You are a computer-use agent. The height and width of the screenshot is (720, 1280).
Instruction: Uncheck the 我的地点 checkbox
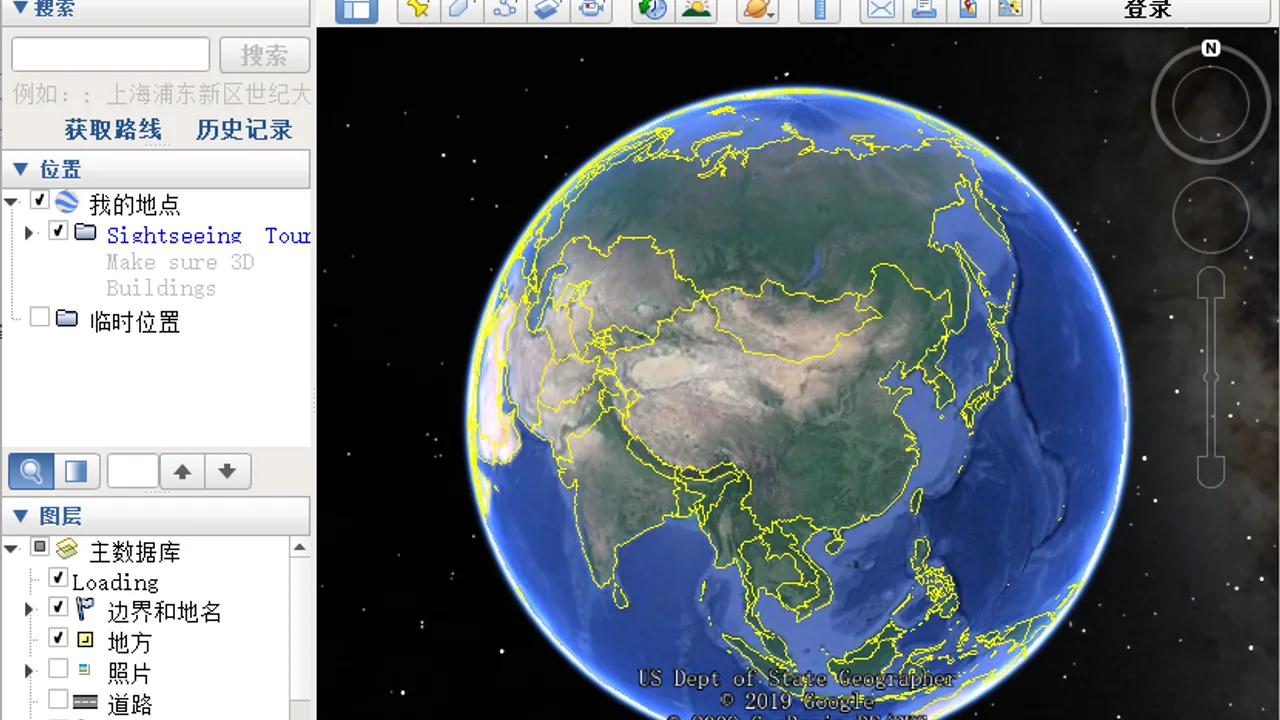(x=39, y=201)
